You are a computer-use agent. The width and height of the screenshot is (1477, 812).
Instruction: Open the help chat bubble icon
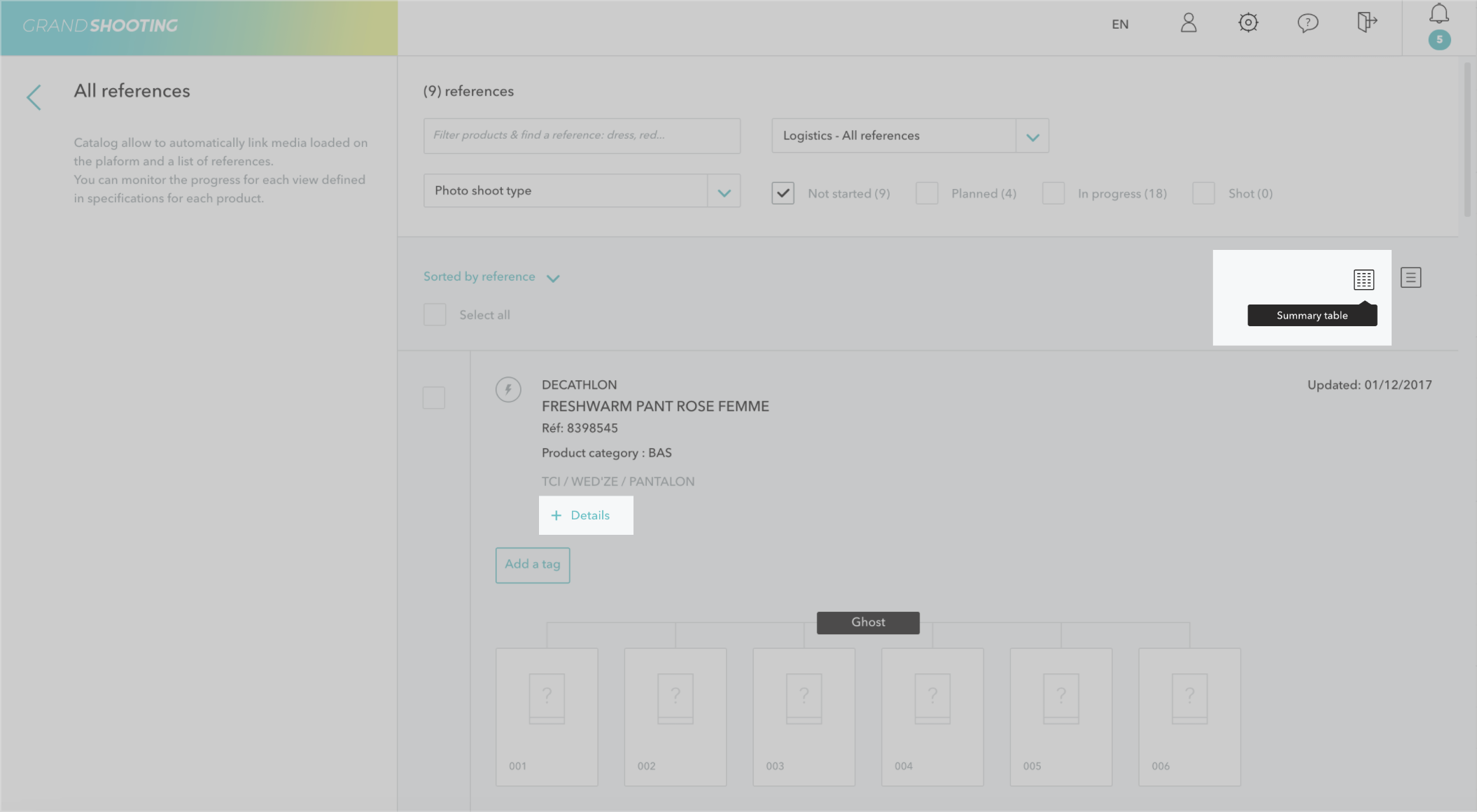[x=1308, y=24]
